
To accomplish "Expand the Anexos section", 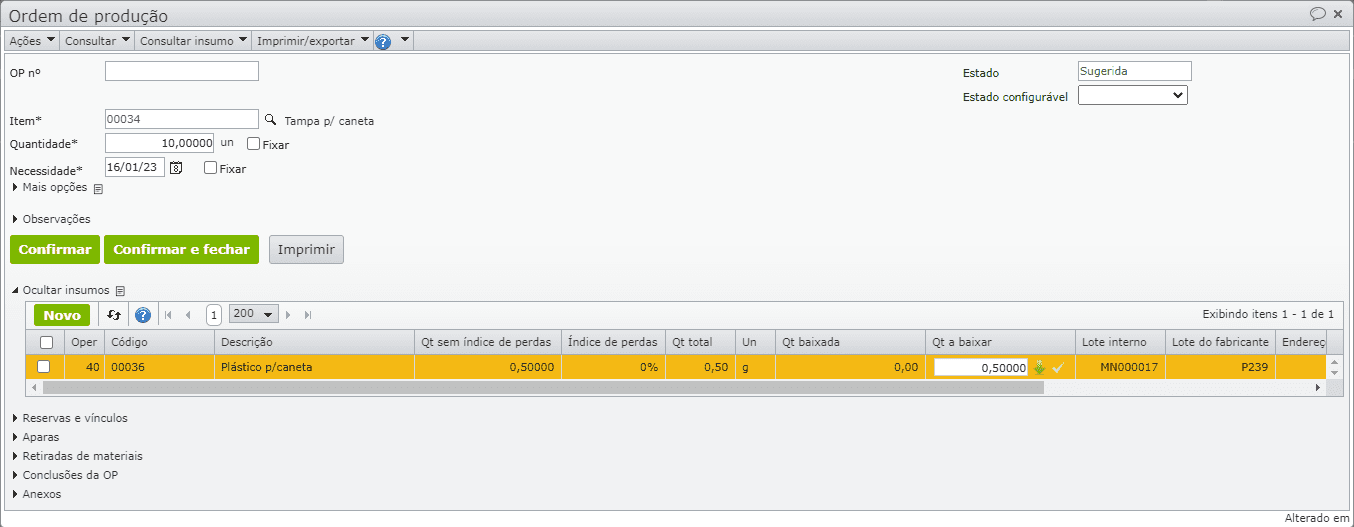I will pyautogui.click(x=36, y=494).
